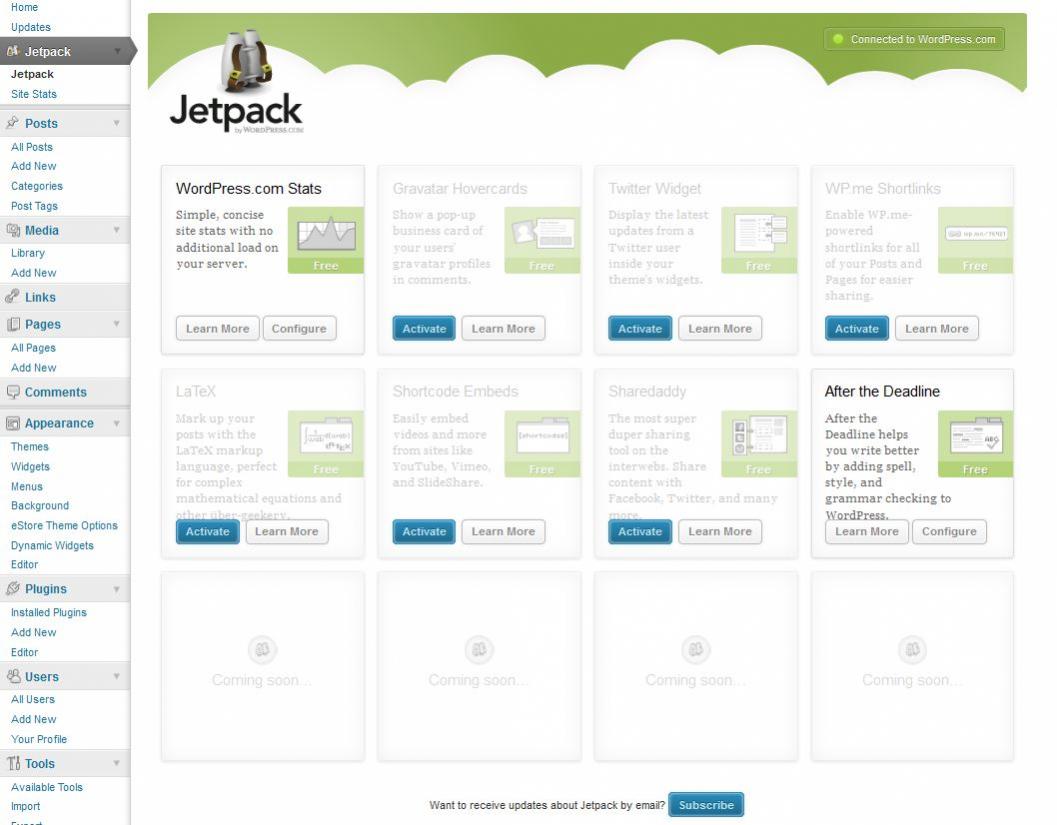The image size is (1057, 825).
Task: Collapse the Users menu arrow
Action: 117,676
